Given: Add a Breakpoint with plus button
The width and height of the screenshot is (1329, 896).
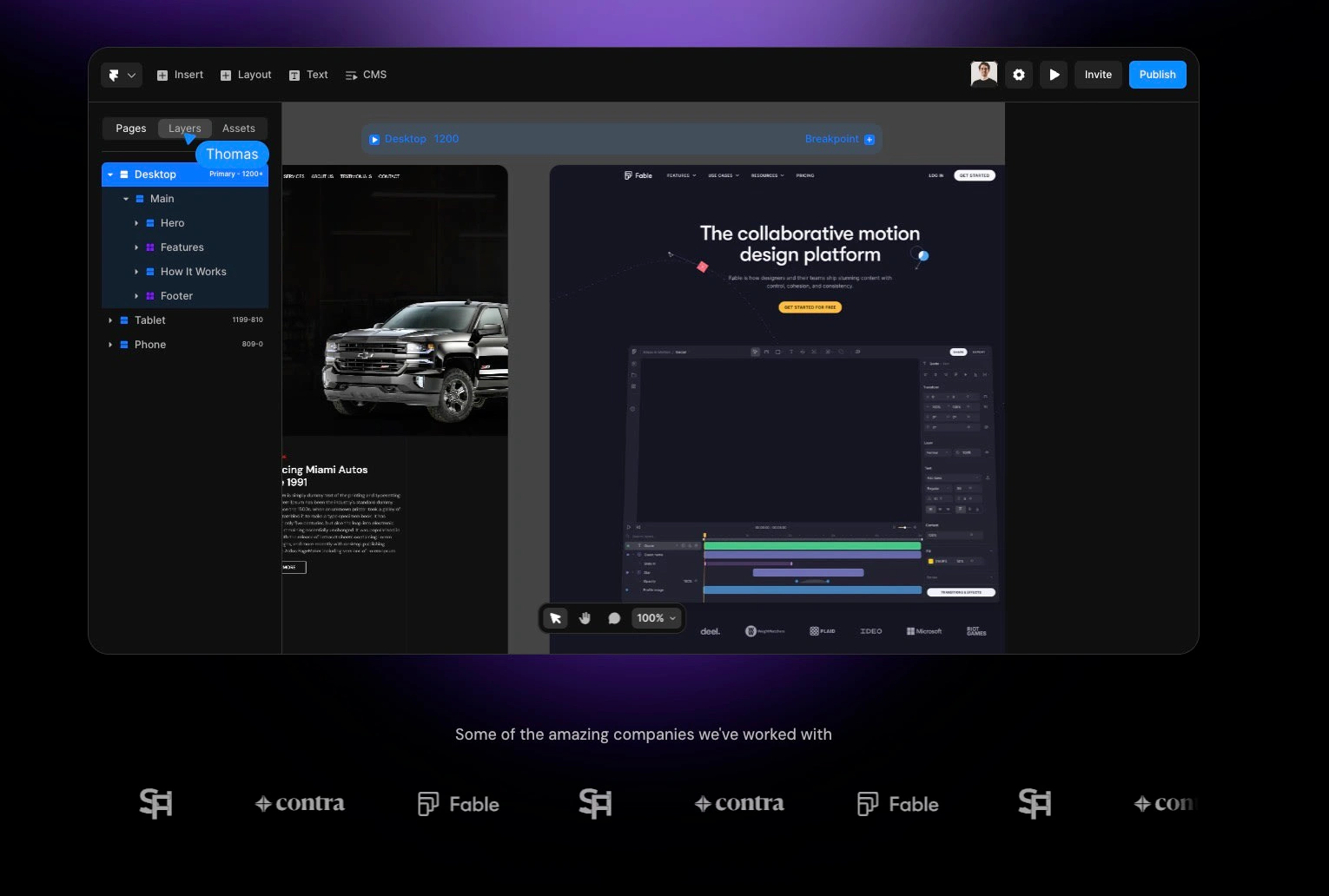Looking at the screenshot, I should (869, 139).
